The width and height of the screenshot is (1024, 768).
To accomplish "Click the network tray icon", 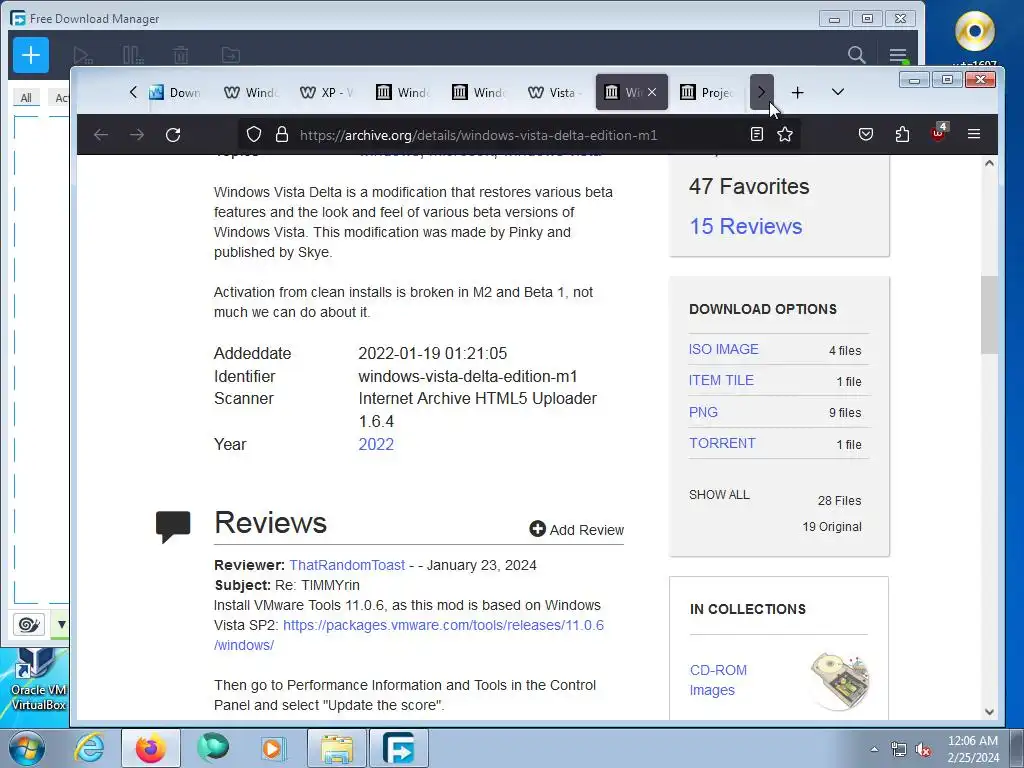I will click(x=899, y=750).
